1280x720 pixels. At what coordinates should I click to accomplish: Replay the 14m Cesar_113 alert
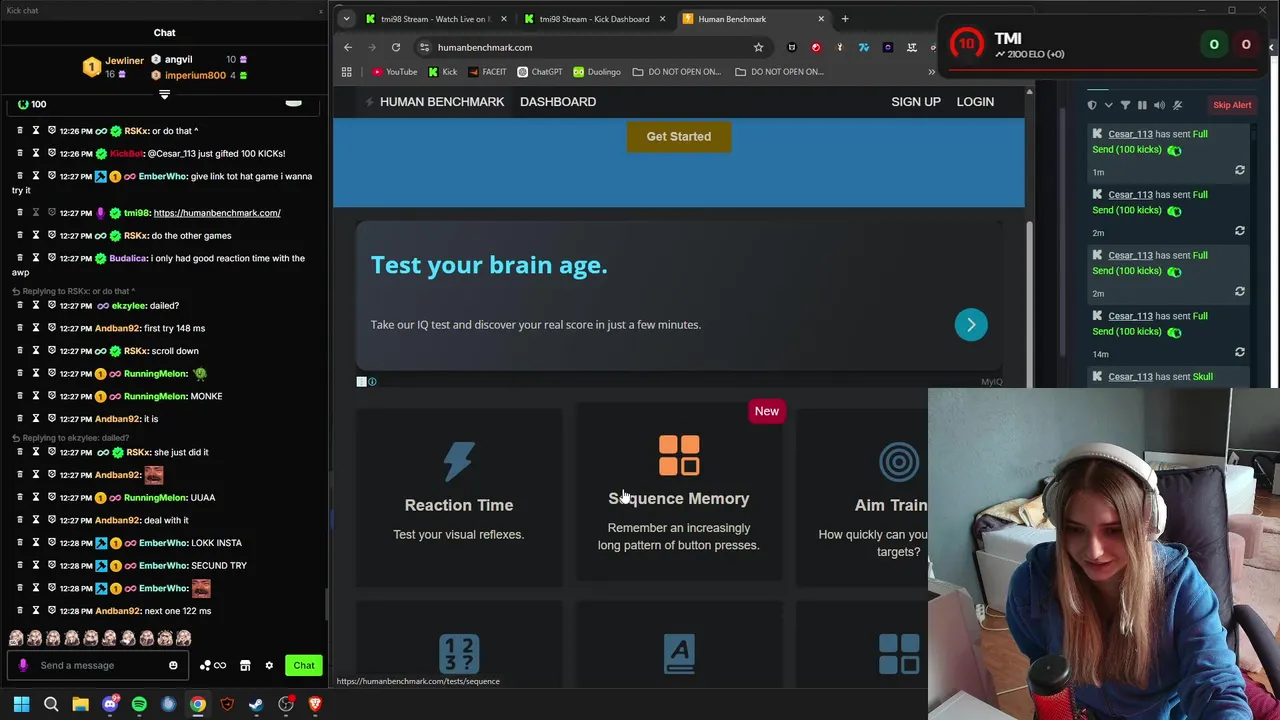(1240, 352)
